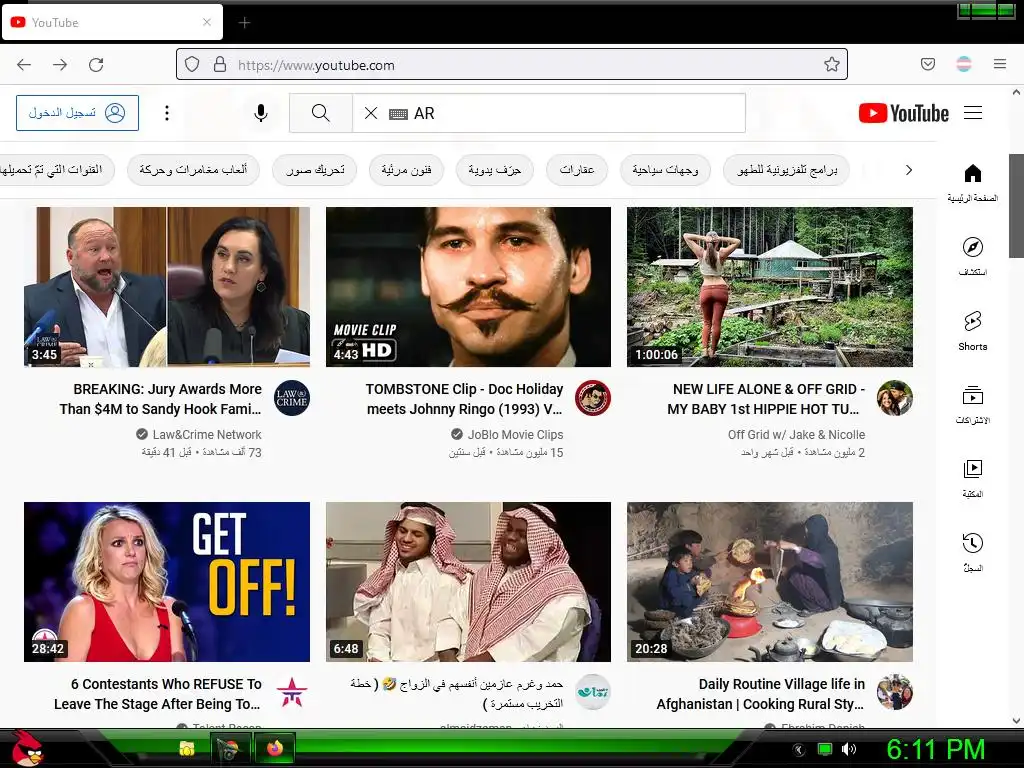Click the shield tracking protection icon
Image resolution: width=1024 pixels, height=768 pixels.
(192, 65)
